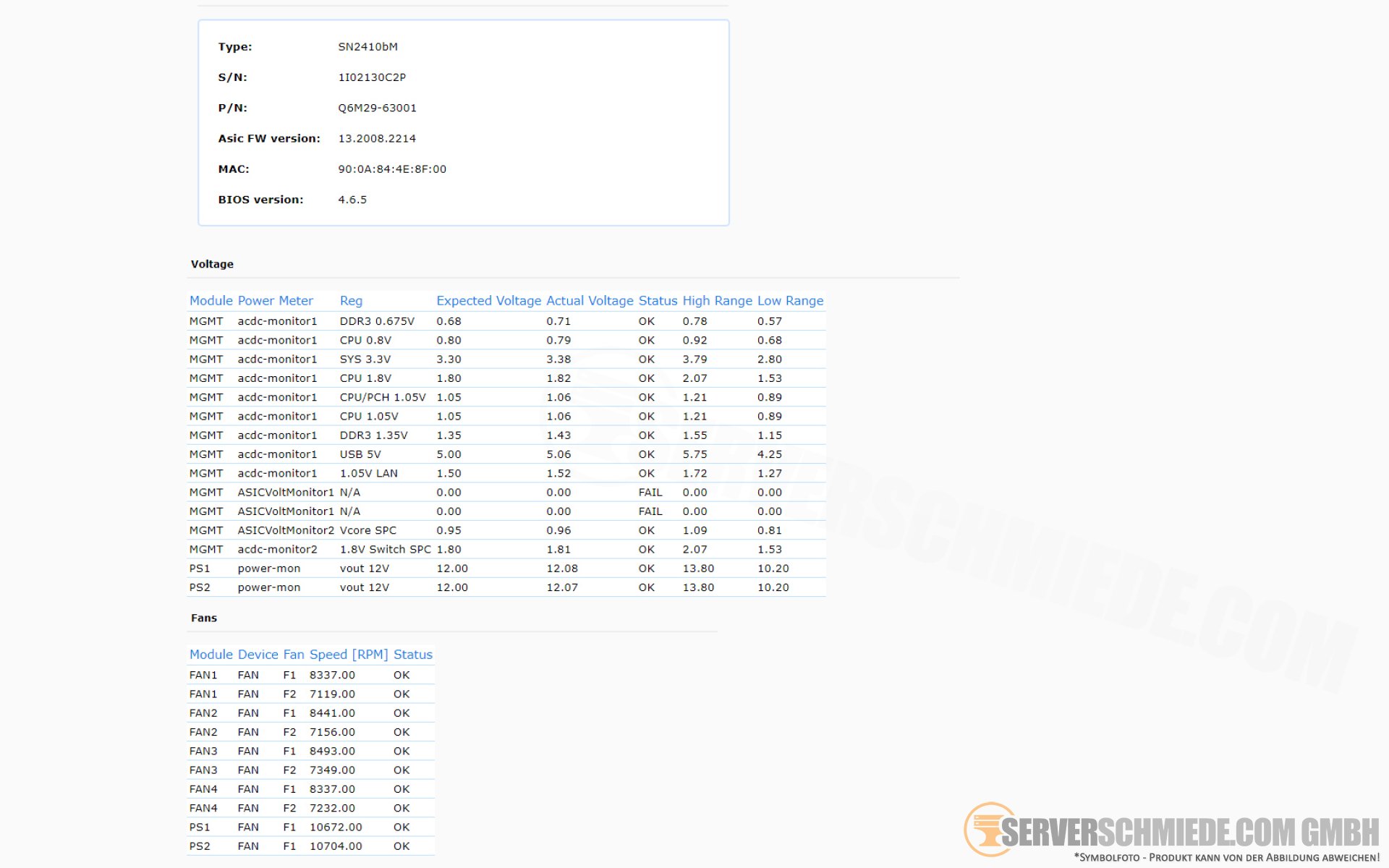Viewport: 1389px width, 868px height.
Task: Click Low Range column header
Action: coord(790,300)
